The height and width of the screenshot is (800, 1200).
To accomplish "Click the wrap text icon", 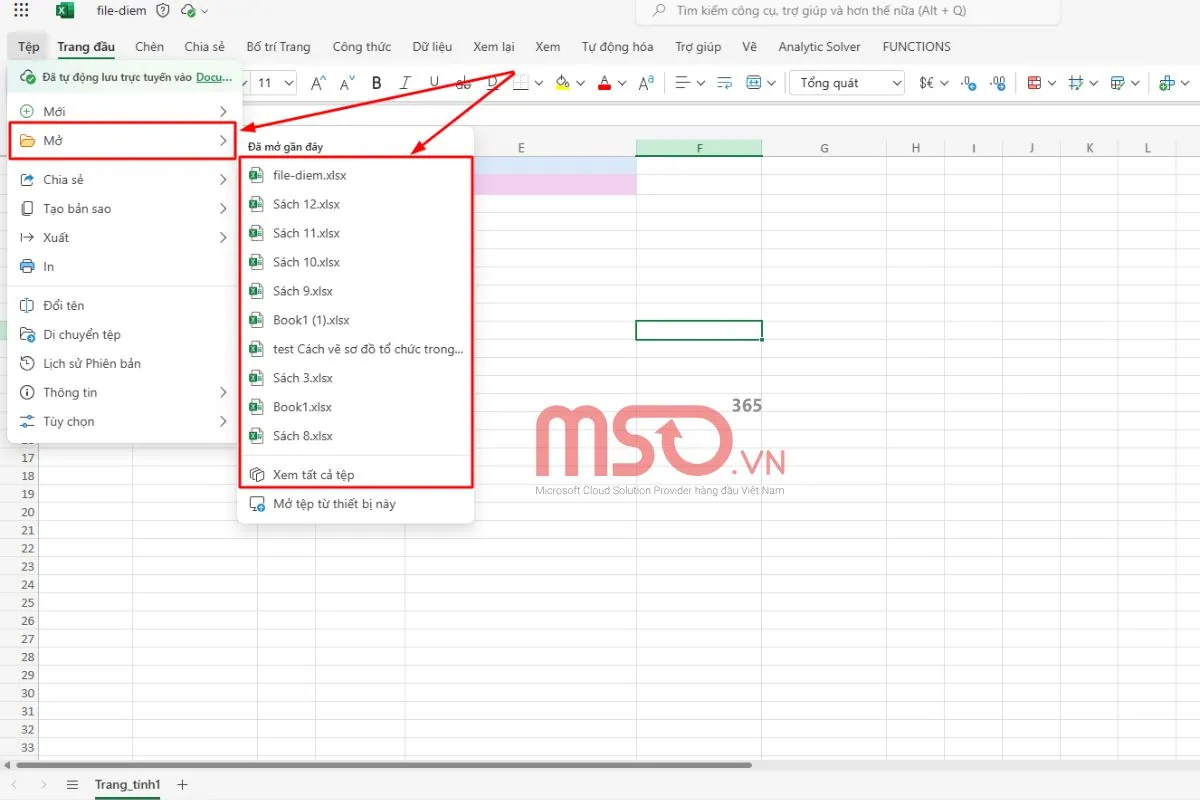I will [725, 83].
